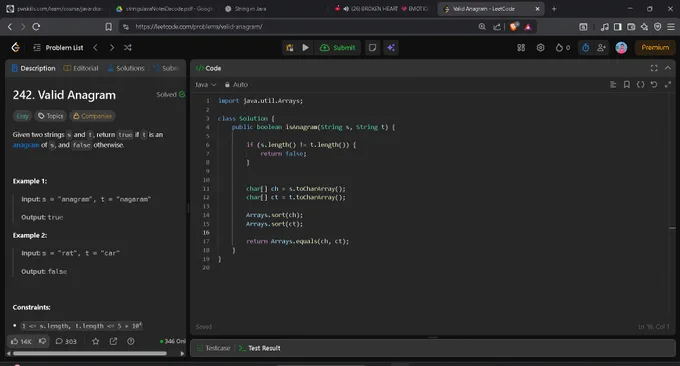Open the Java language dropdown

coord(205,85)
